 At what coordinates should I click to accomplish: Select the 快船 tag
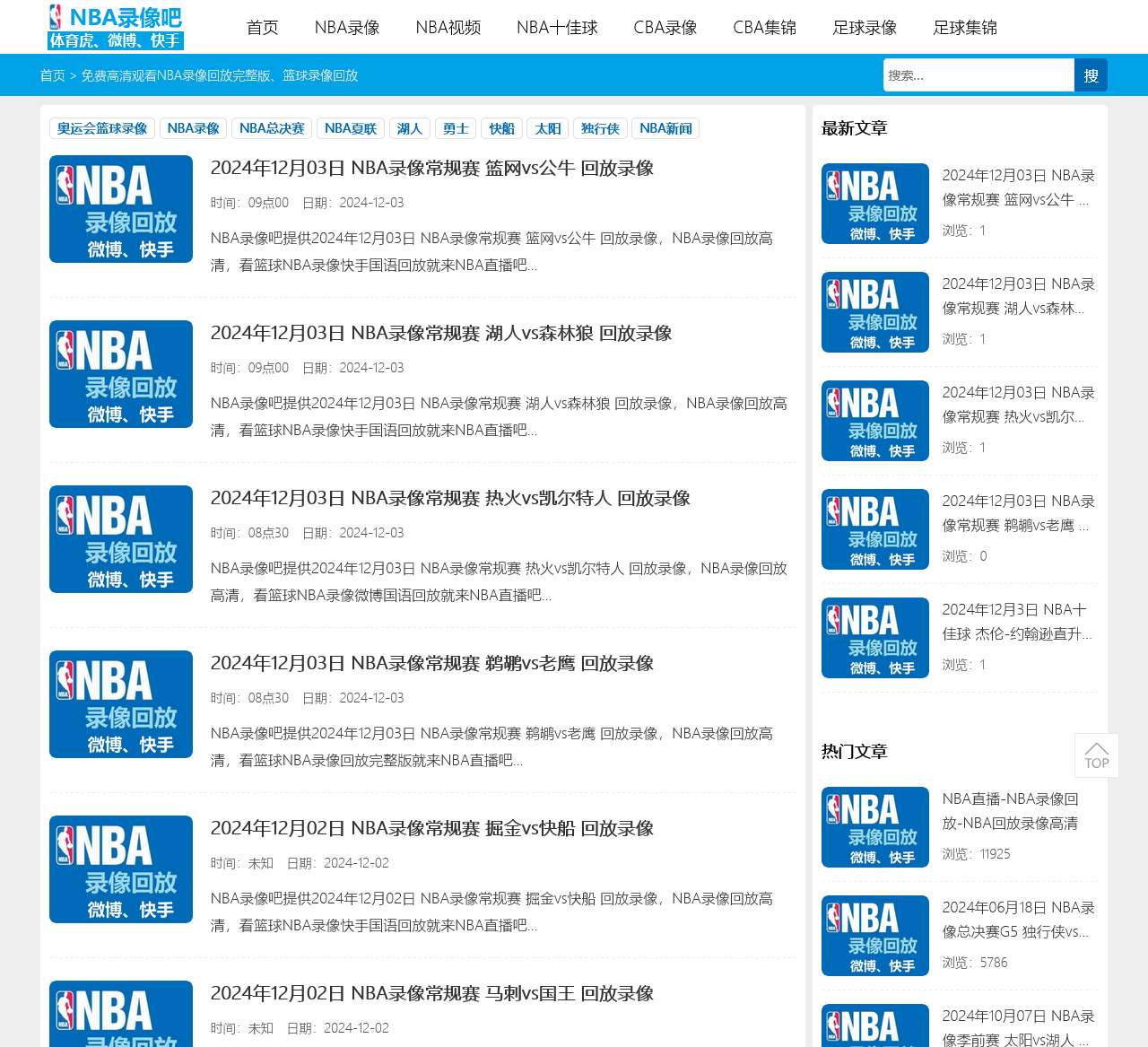tap(502, 128)
